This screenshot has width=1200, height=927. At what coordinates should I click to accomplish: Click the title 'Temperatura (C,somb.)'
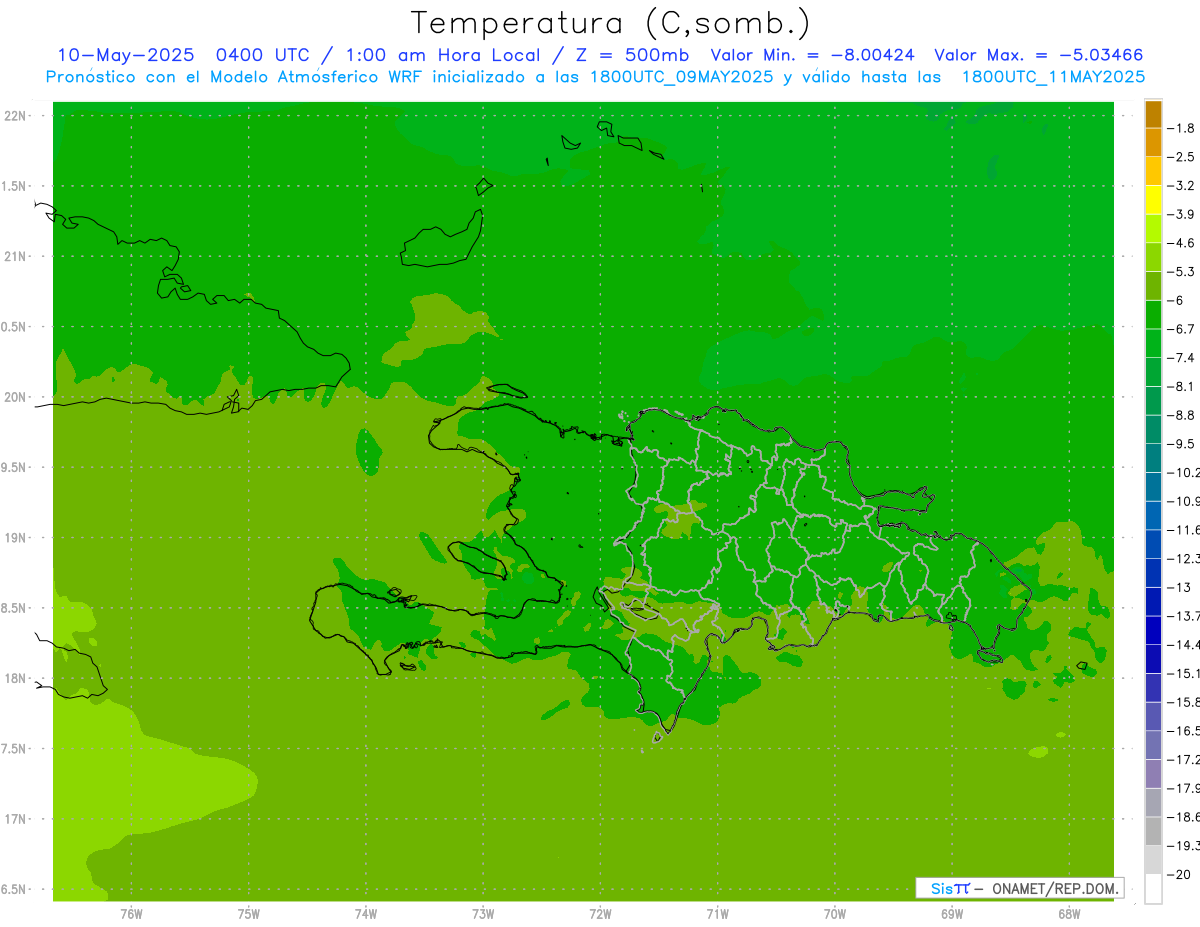coord(611,22)
